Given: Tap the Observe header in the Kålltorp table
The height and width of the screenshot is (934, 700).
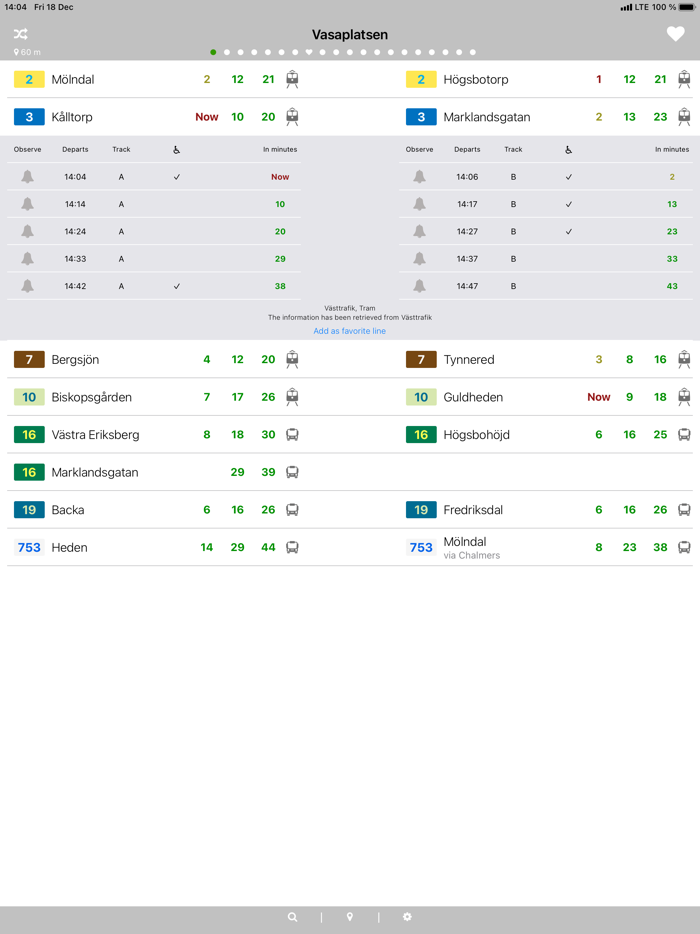Looking at the screenshot, I should tap(27, 150).
